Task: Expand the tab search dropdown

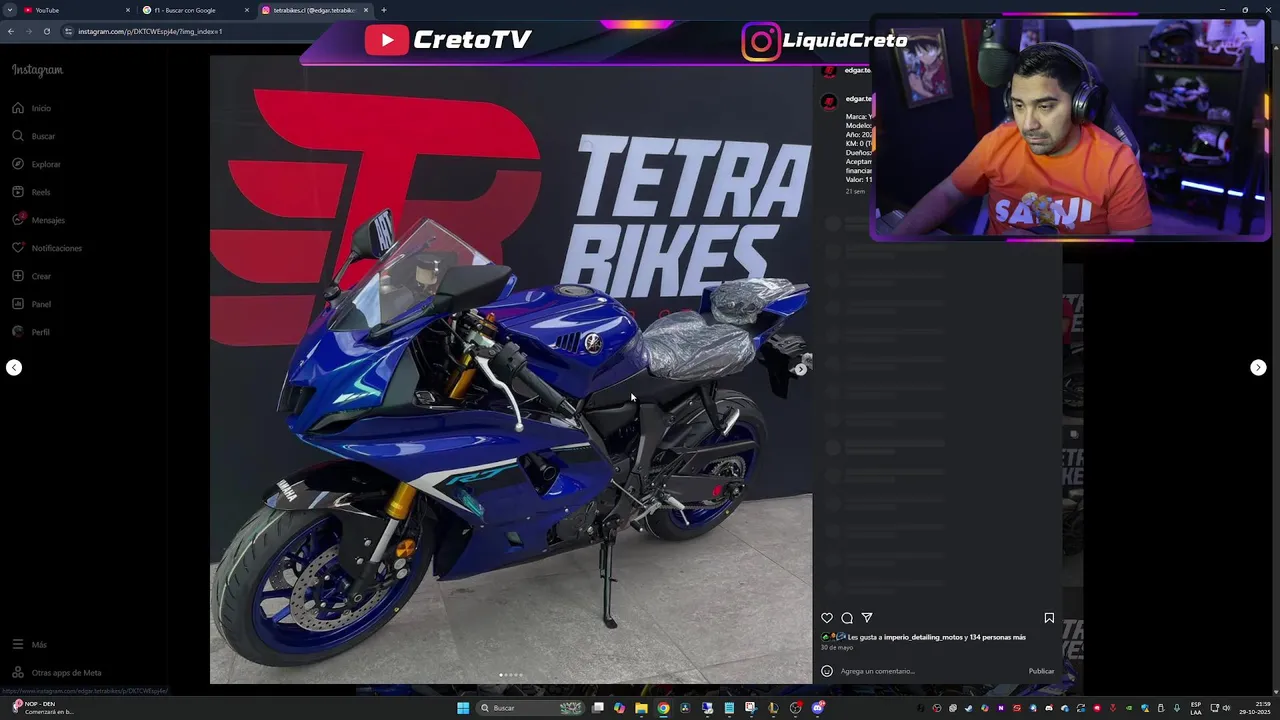Action: point(10,10)
